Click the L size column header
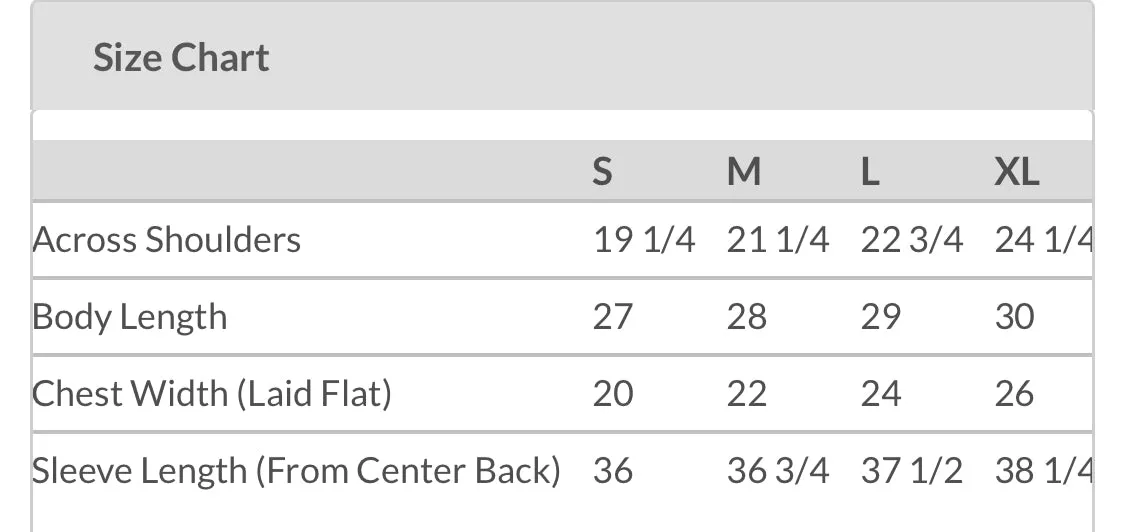1125x532 pixels. (x=870, y=172)
